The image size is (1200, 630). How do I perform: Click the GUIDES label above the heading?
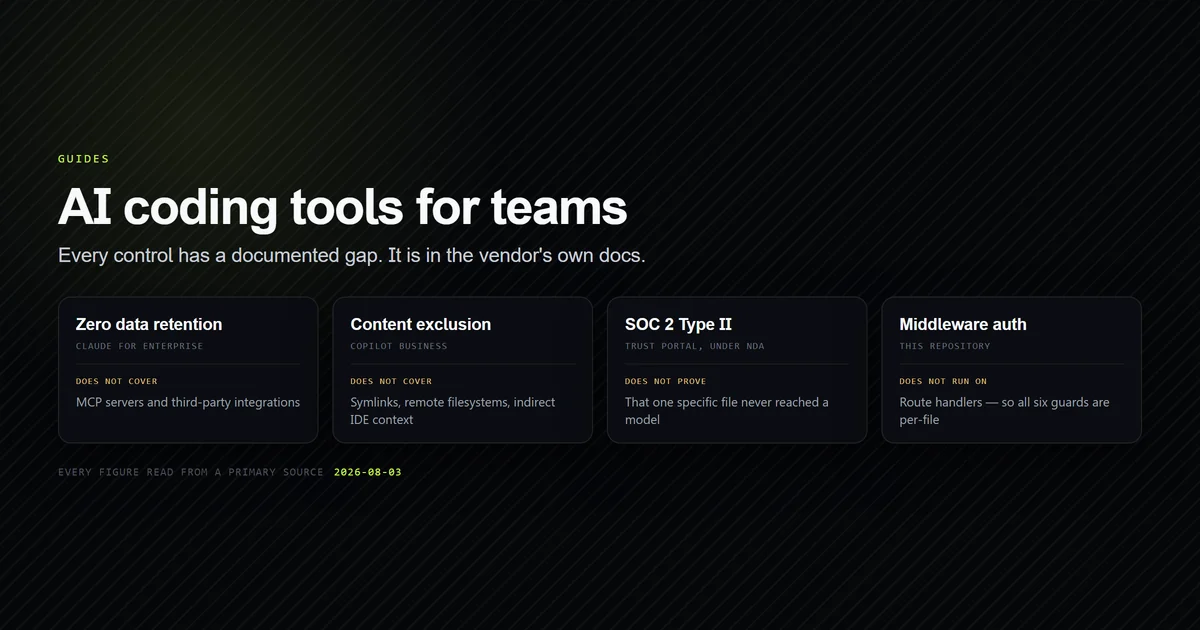click(84, 159)
